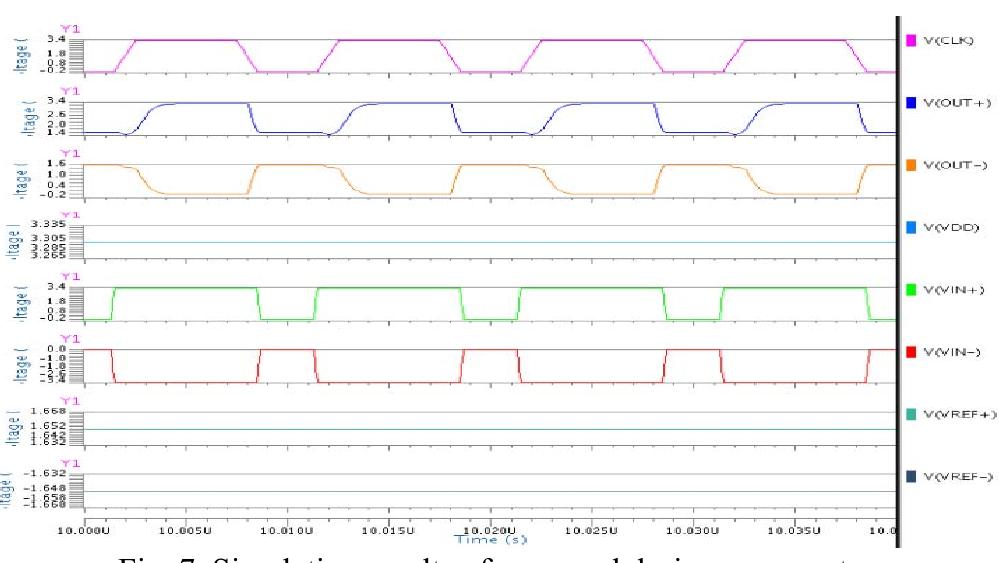Viewport: 999px width, 563px height.
Task: Click the dark V(VREF-) legend swatch
Action: pyautogui.click(x=911, y=476)
